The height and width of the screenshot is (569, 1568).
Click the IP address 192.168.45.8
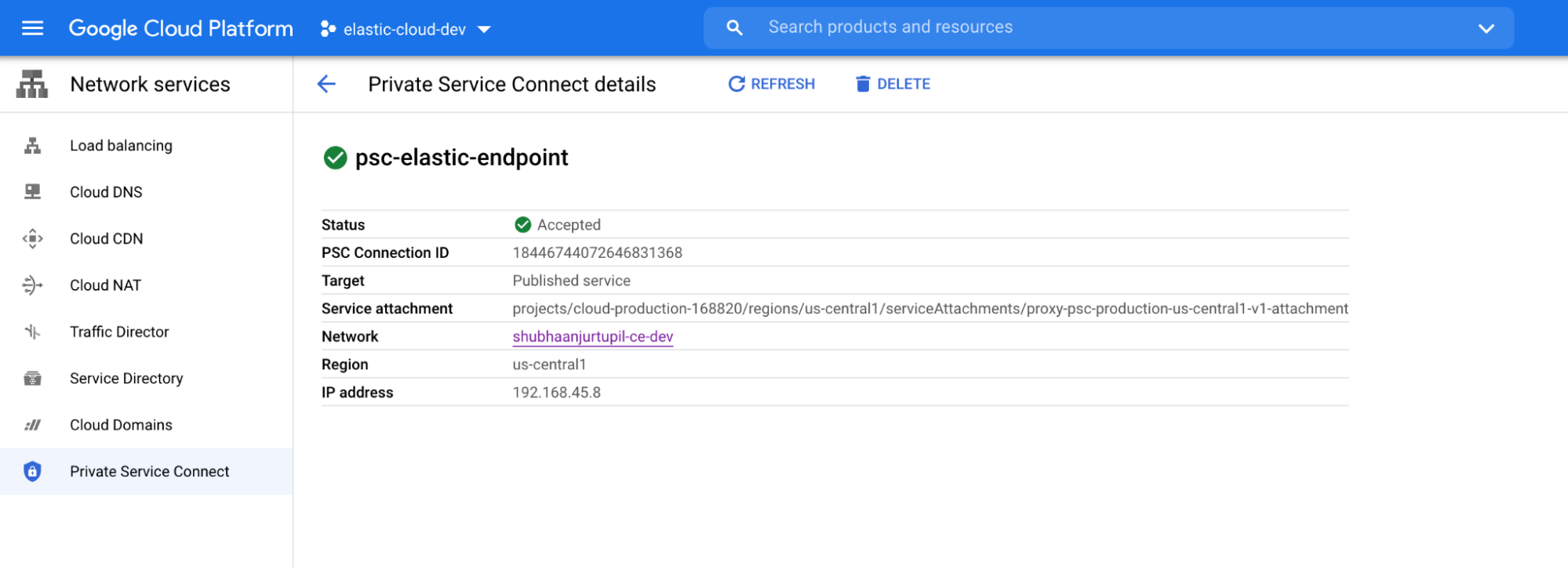(557, 393)
